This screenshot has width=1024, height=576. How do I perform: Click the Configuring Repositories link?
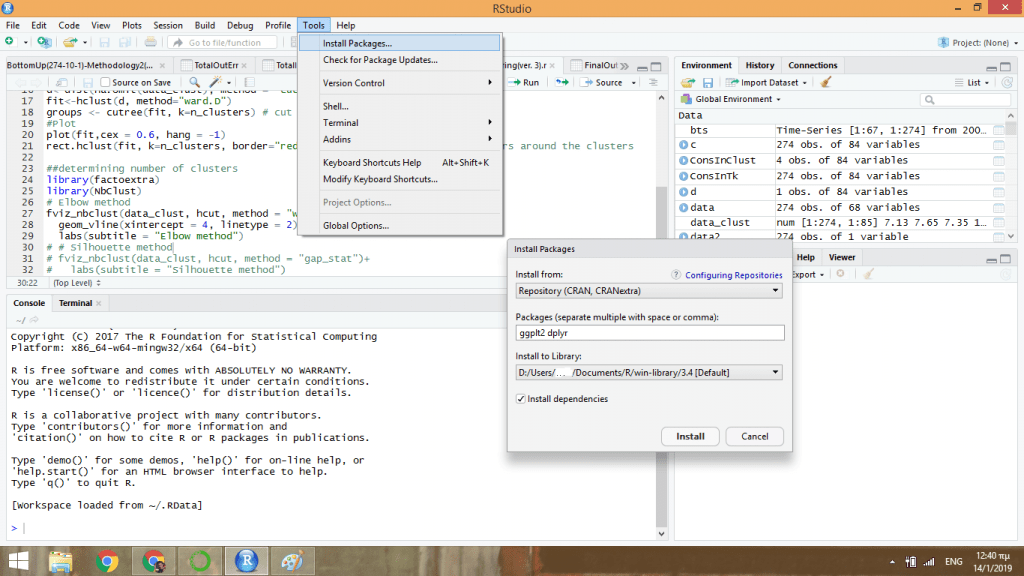point(734,275)
